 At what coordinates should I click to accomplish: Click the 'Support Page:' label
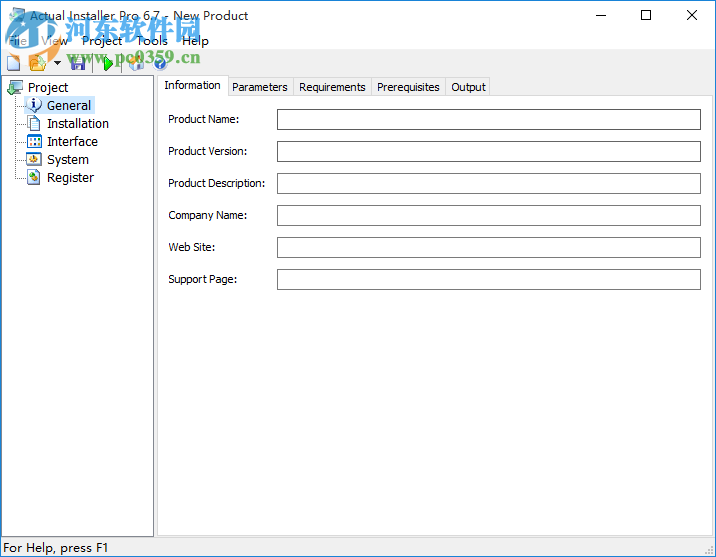click(x=203, y=279)
